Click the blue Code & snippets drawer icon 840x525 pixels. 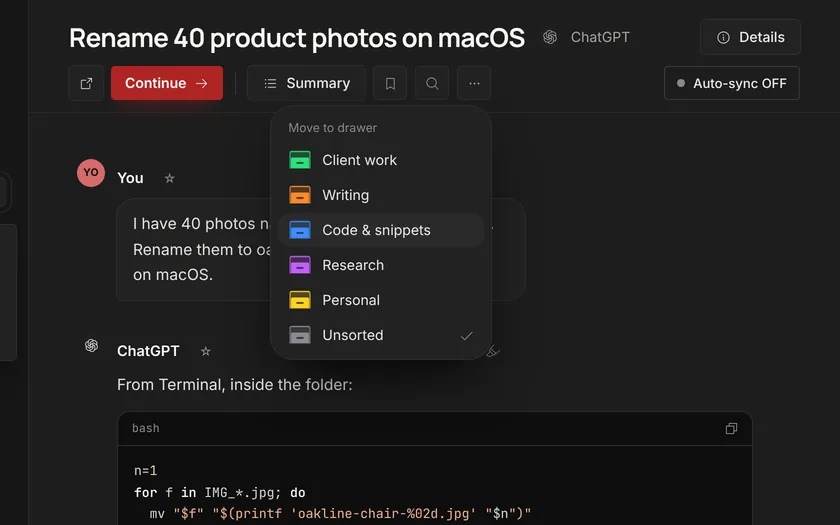(300, 230)
